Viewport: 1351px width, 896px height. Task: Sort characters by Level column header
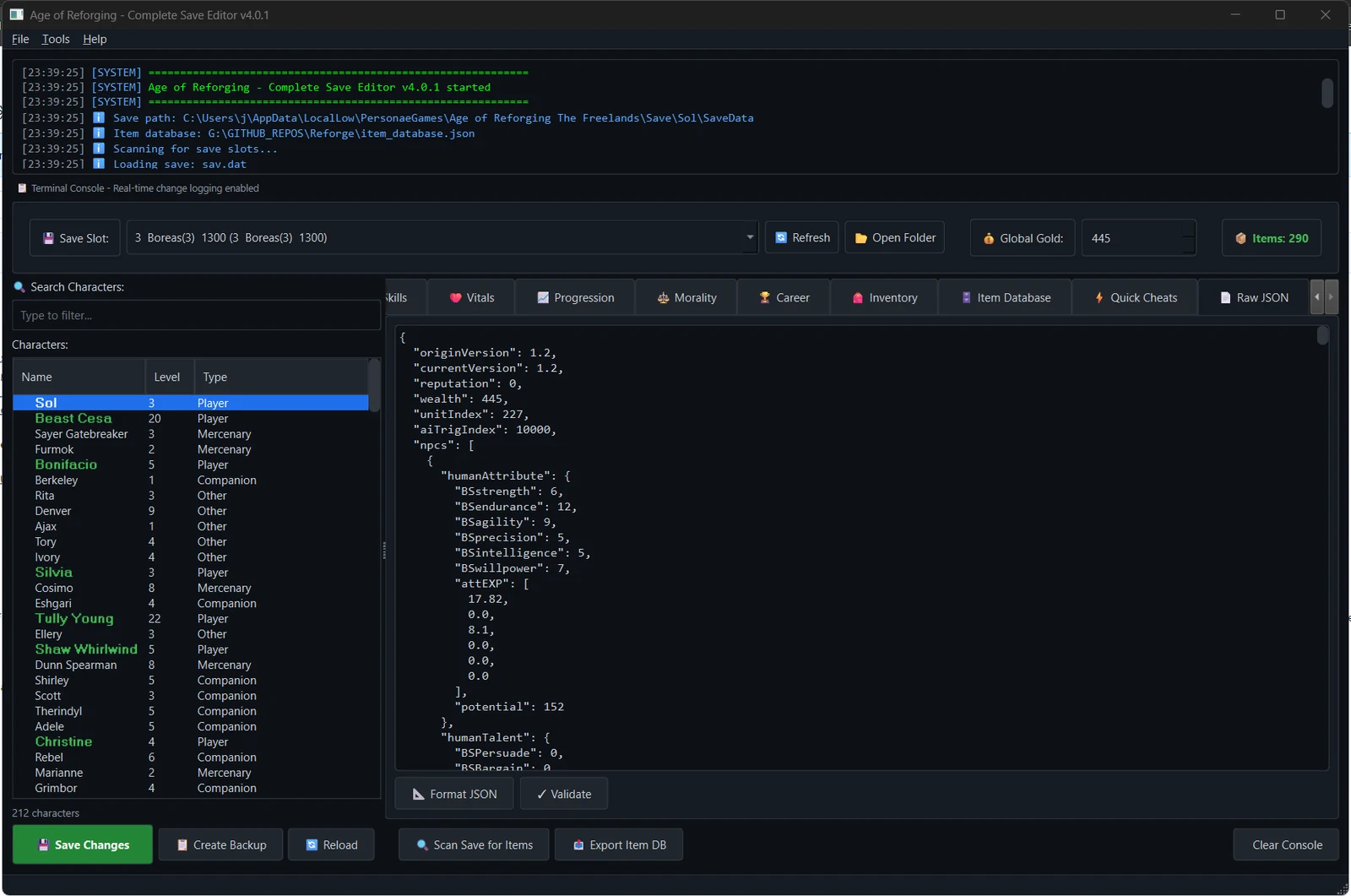(x=169, y=377)
